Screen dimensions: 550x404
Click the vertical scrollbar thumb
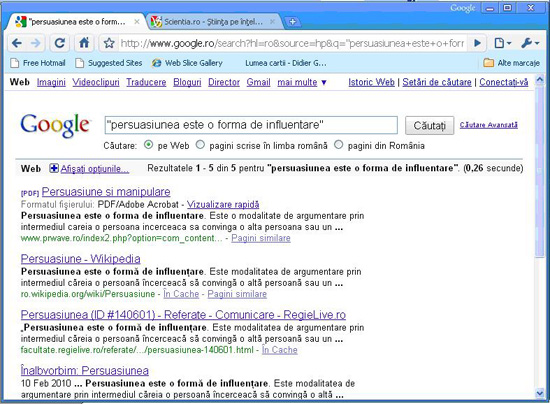(540, 172)
